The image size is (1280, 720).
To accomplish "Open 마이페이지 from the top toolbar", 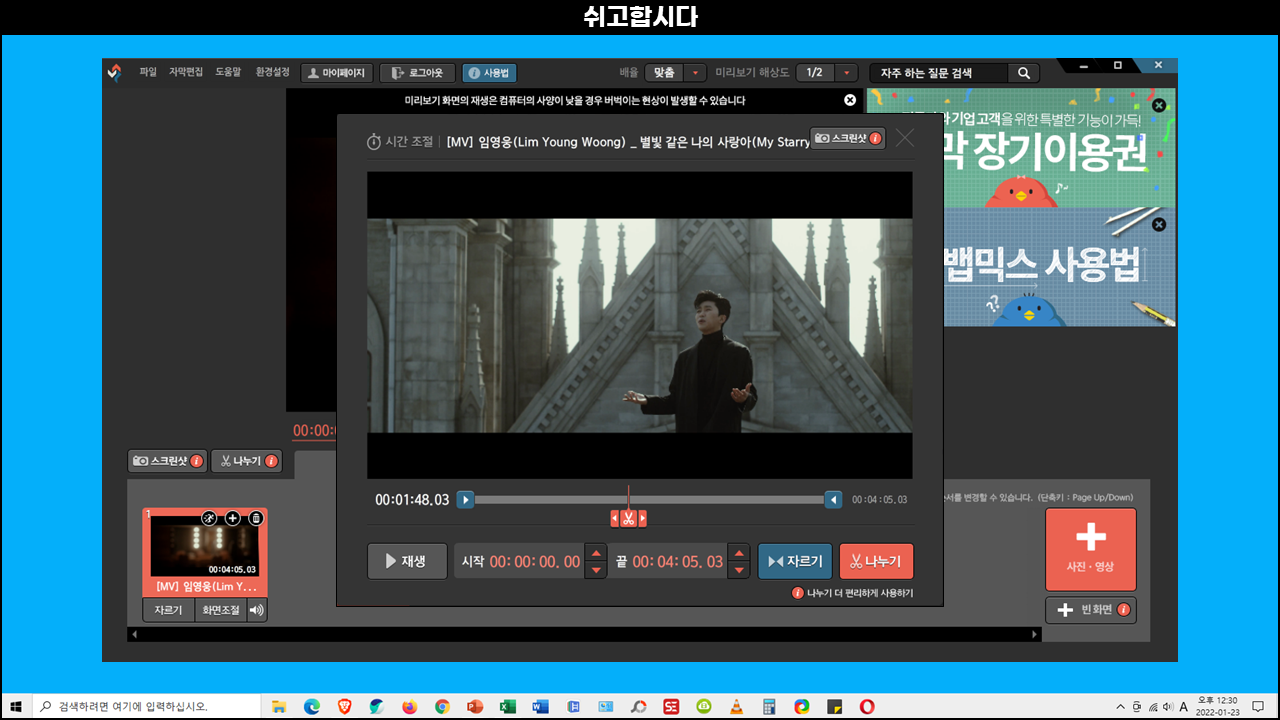I will [337, 73].
